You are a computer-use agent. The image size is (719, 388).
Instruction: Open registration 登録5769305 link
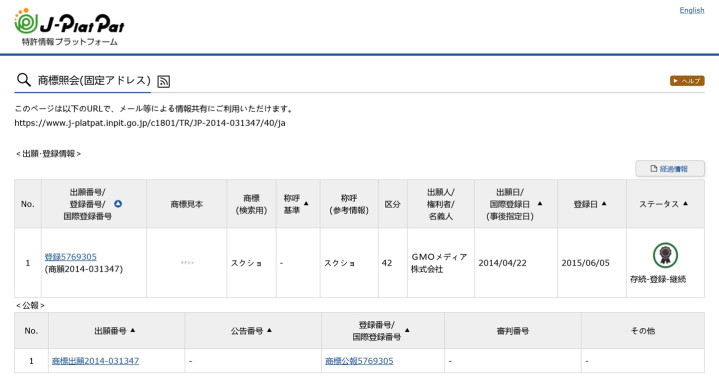coord(71,257)
